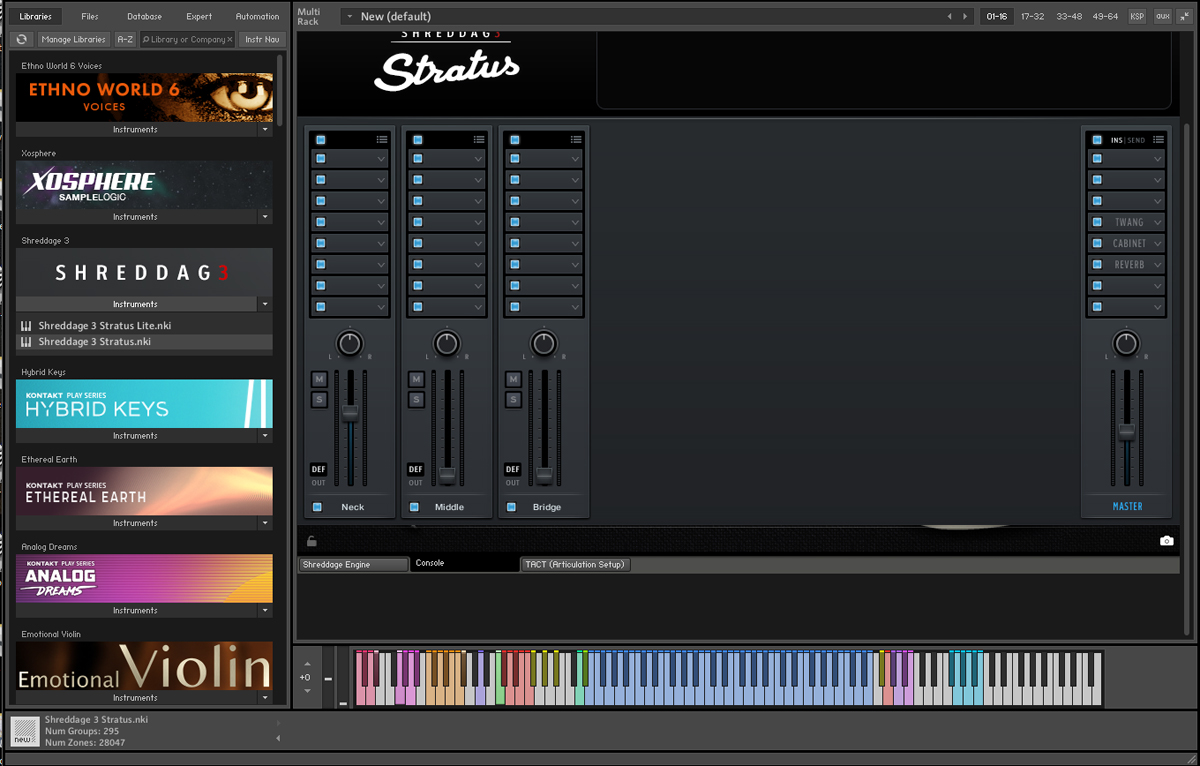Toggle the Neck channel power button
Viewport: 1200px width, 766px height.
point(318,507)
